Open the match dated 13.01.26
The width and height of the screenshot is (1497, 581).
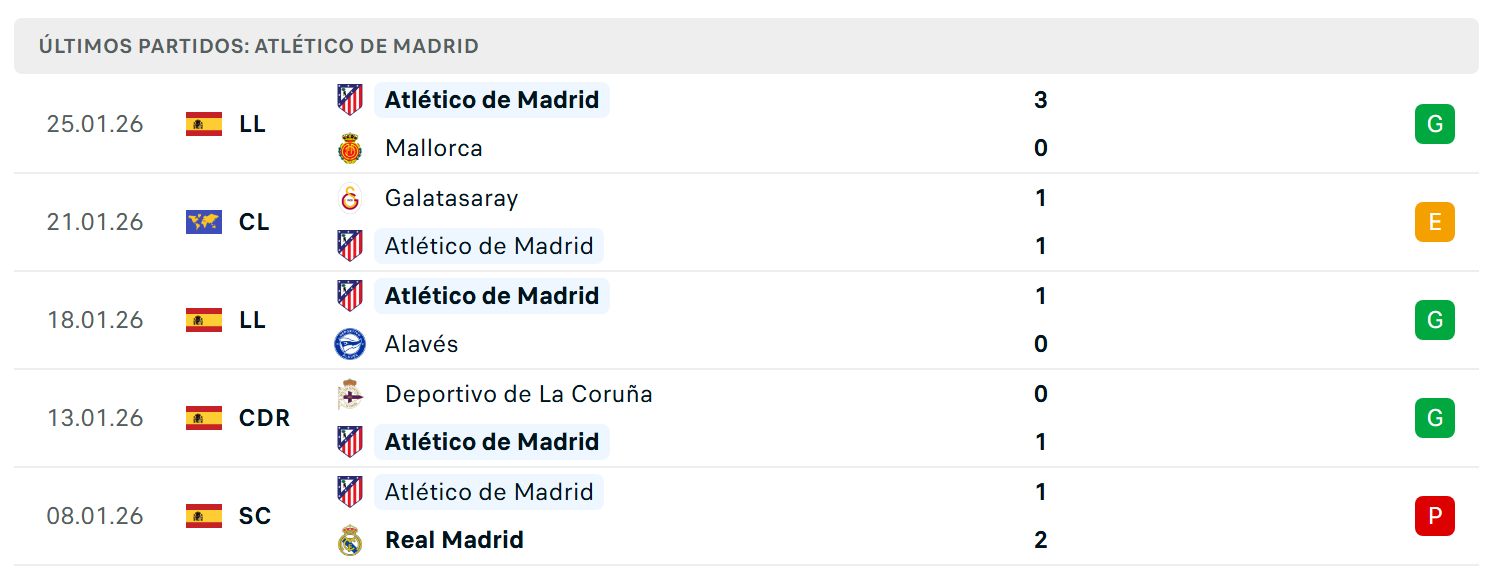point(746,418)
